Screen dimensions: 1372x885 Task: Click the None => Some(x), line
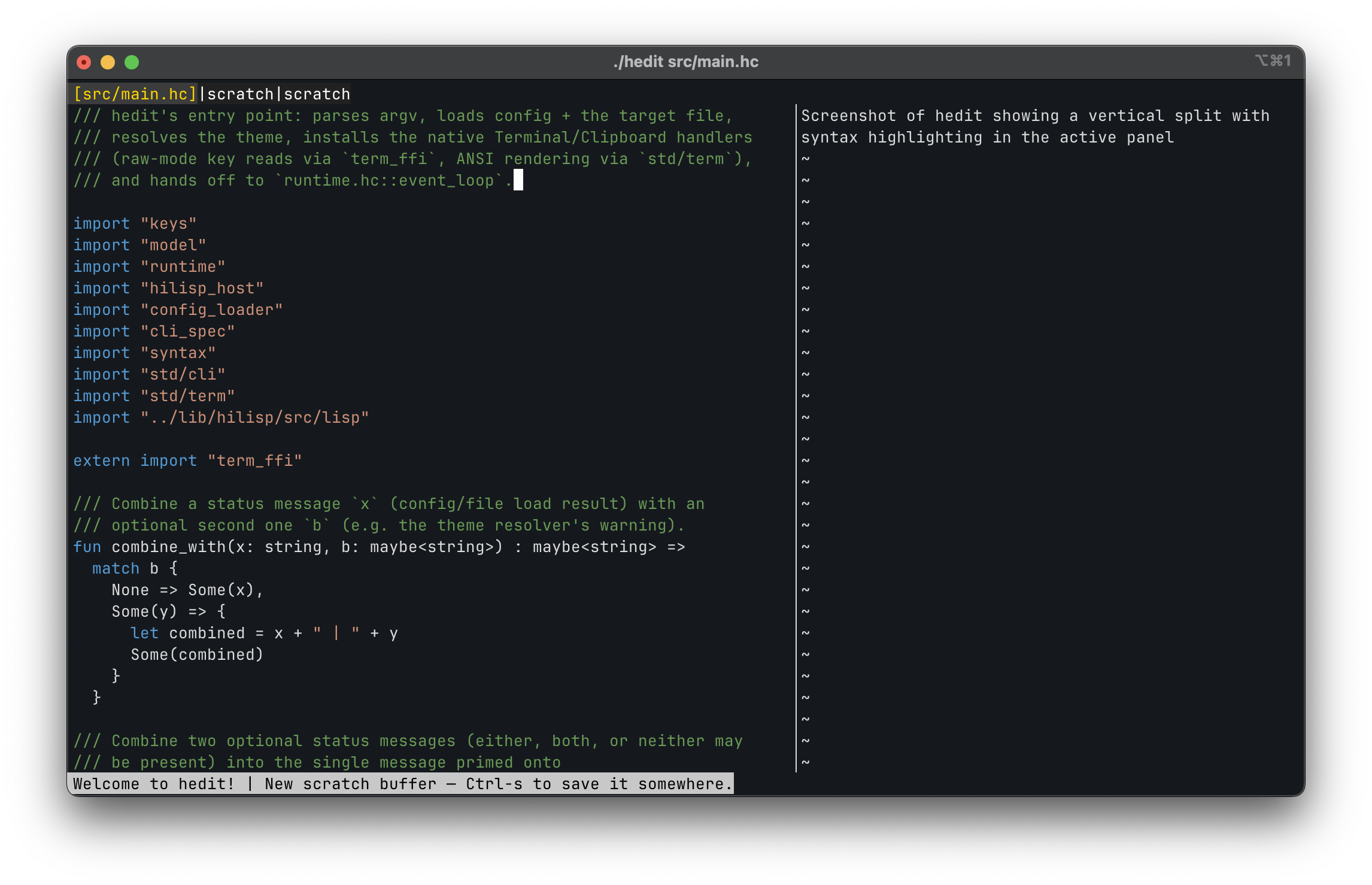[x=188, y=590]
